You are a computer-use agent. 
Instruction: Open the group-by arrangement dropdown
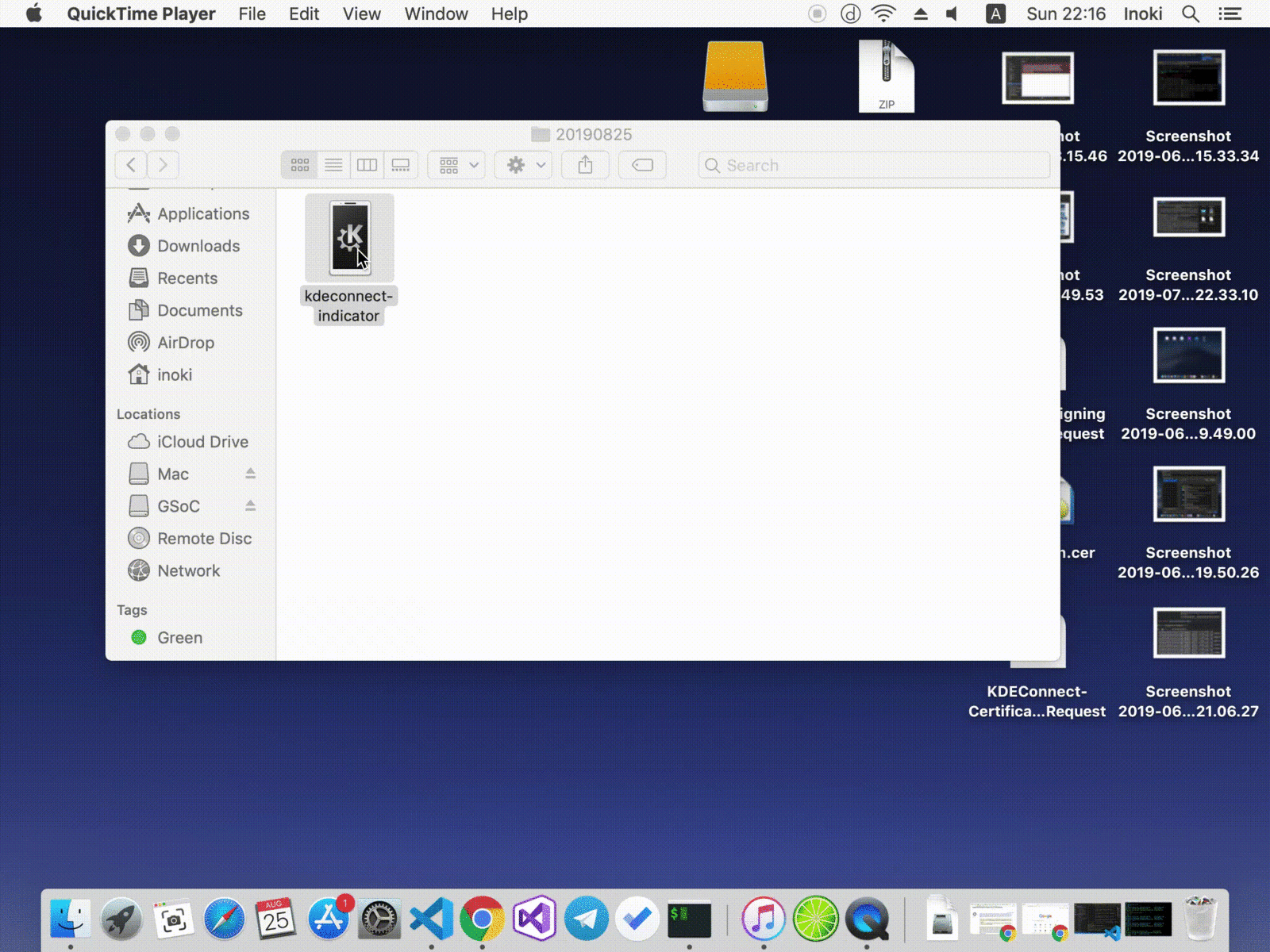pos(457,165)
